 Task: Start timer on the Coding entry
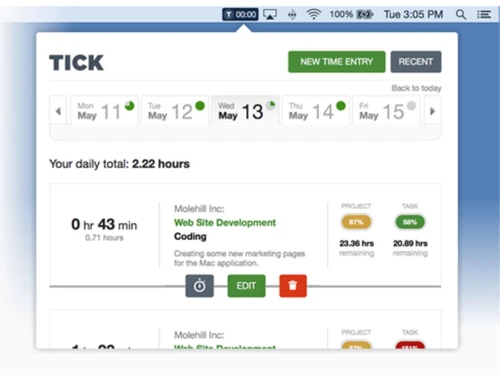(x=199, y=286)
